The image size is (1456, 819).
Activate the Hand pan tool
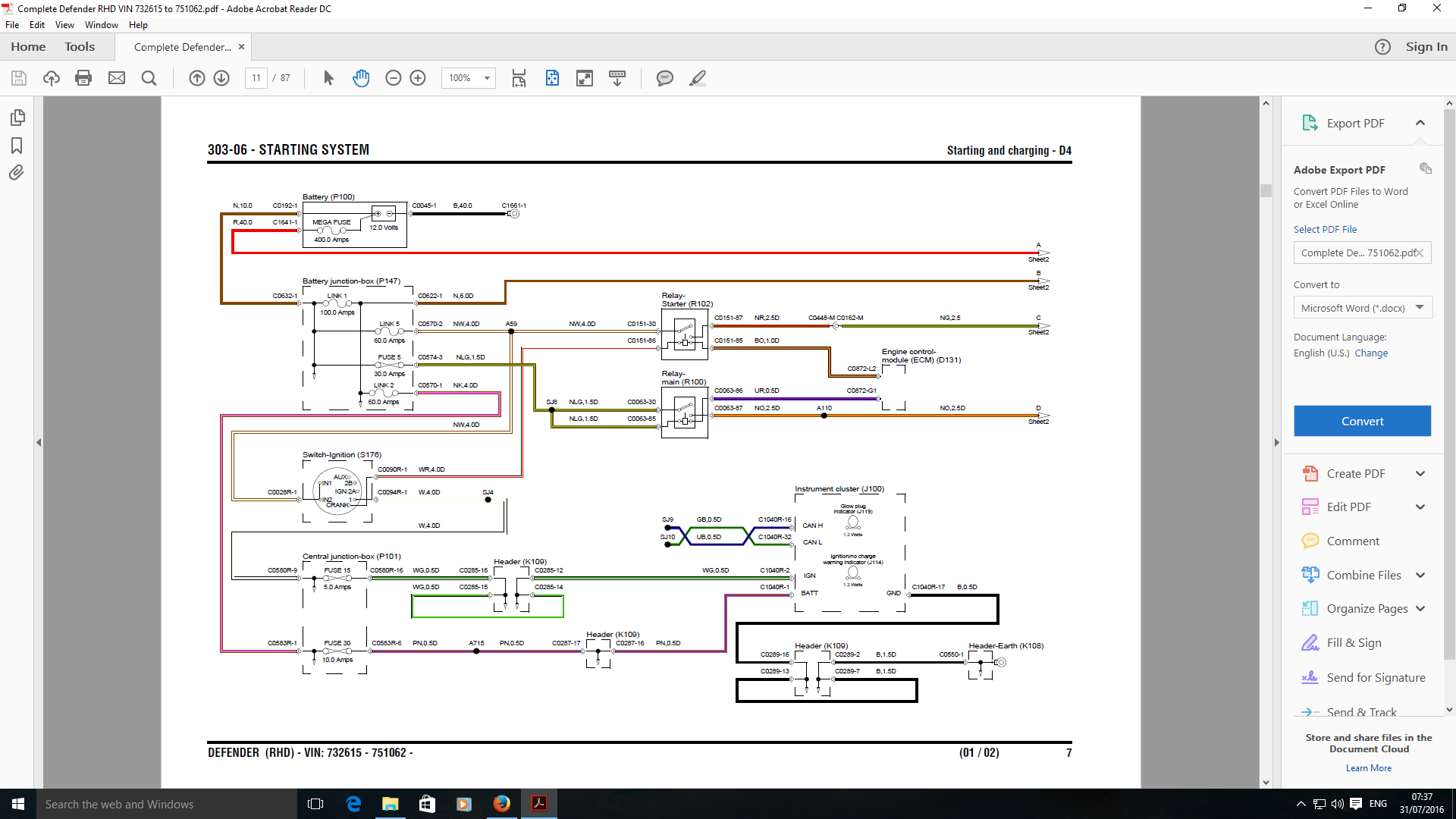[x=361, y=78]
